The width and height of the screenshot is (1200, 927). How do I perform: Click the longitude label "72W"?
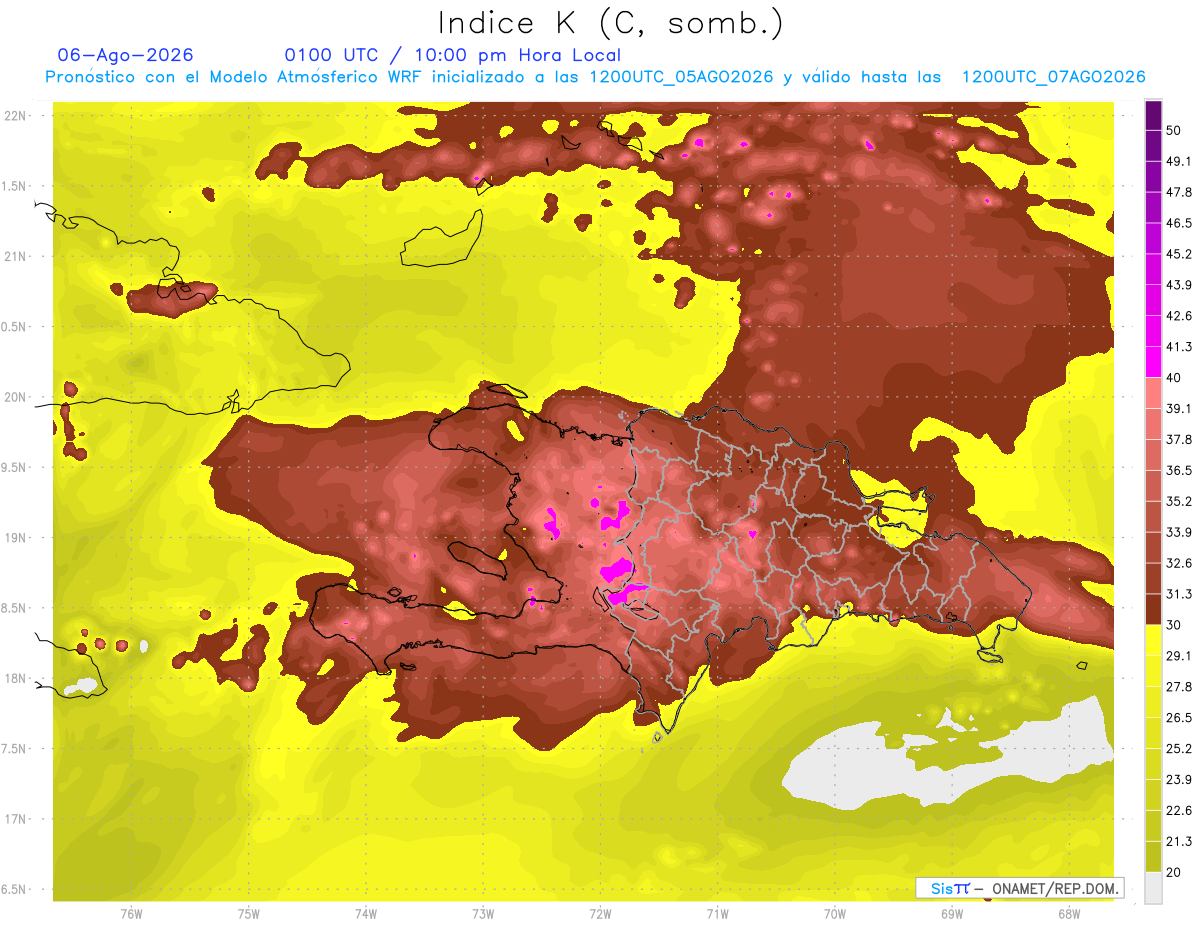pos(600,914)
